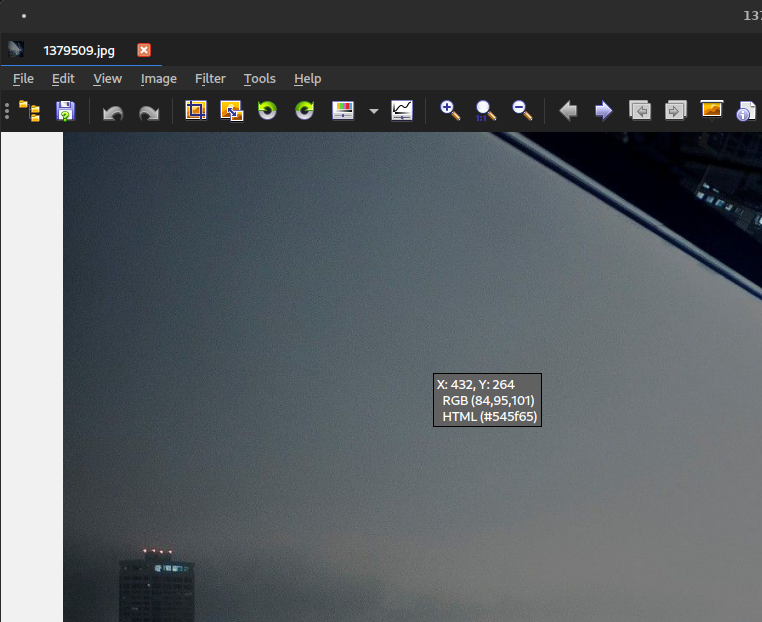This screenshot has width=762, height=622.
Task: Close the 1379509.jpg tab
Action: point(144,50)
